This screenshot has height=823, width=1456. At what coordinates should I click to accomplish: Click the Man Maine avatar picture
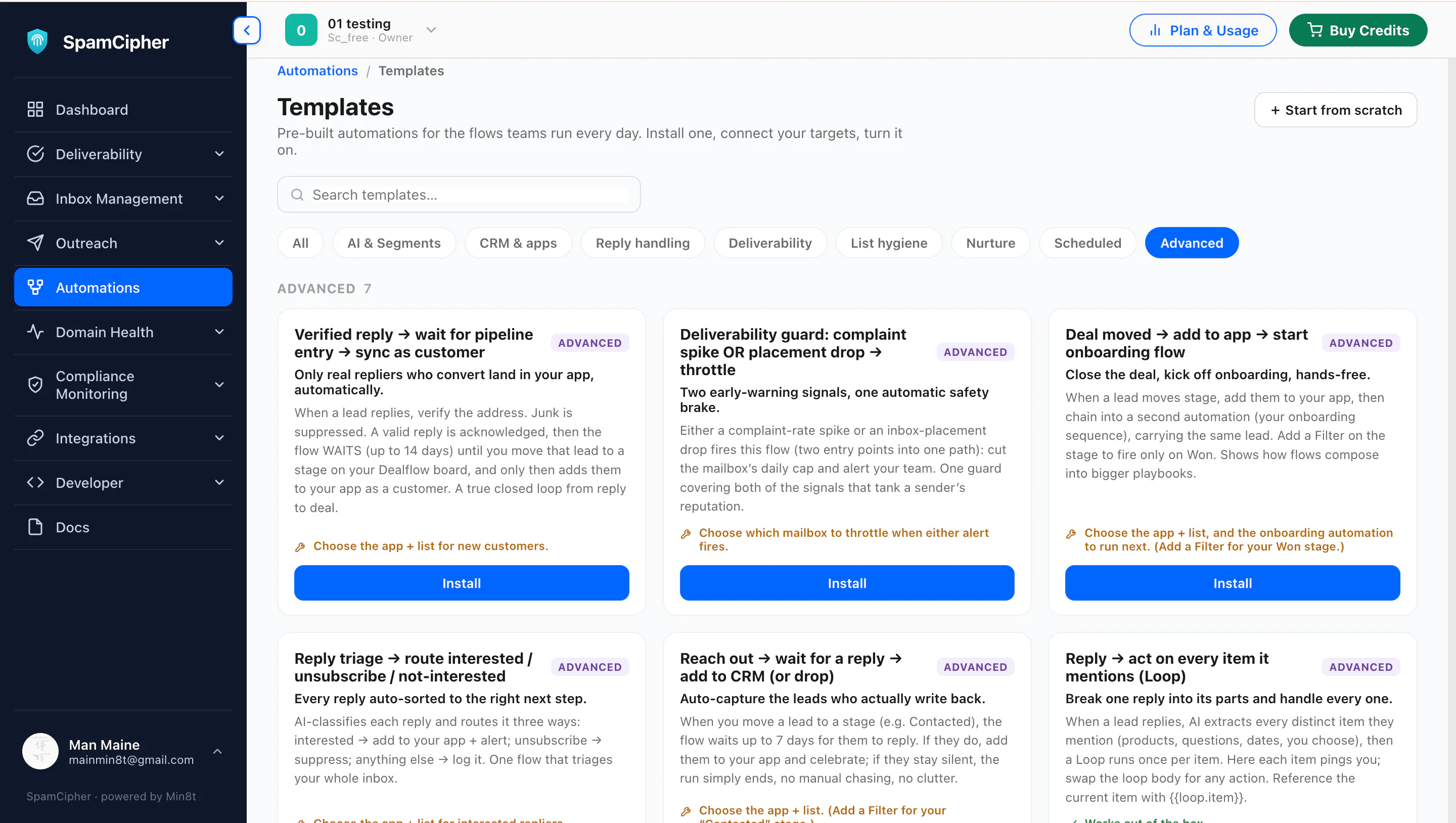[x=40, y=752]
